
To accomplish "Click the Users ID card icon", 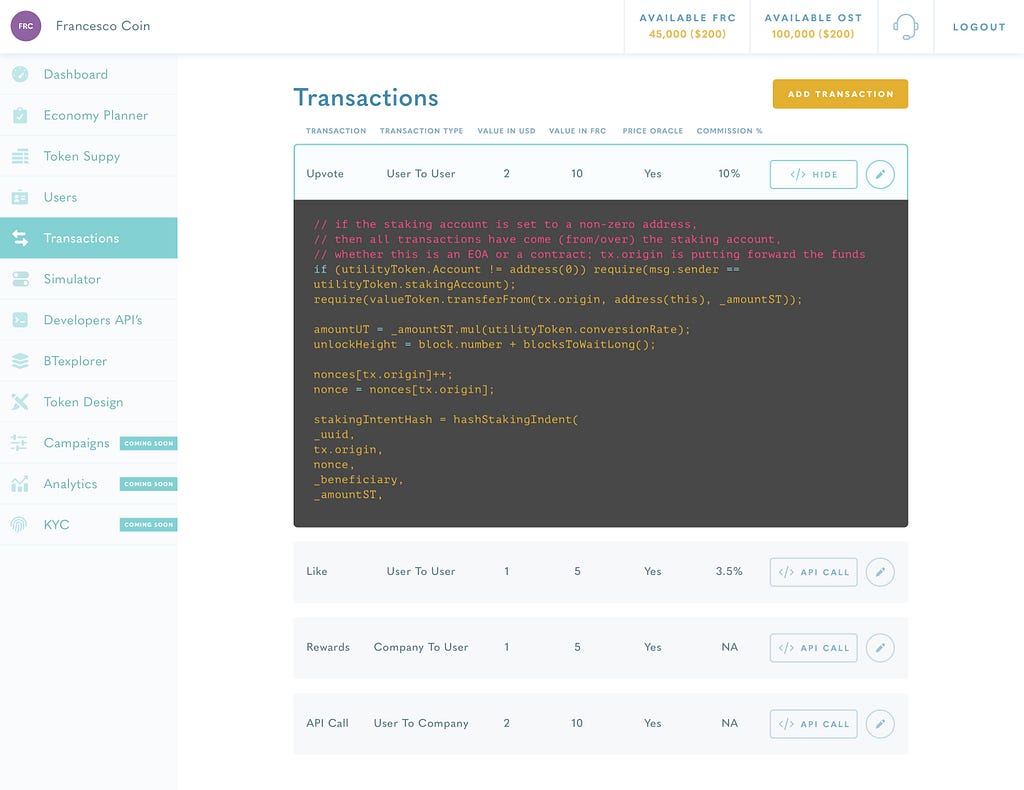I will (20, 197).
